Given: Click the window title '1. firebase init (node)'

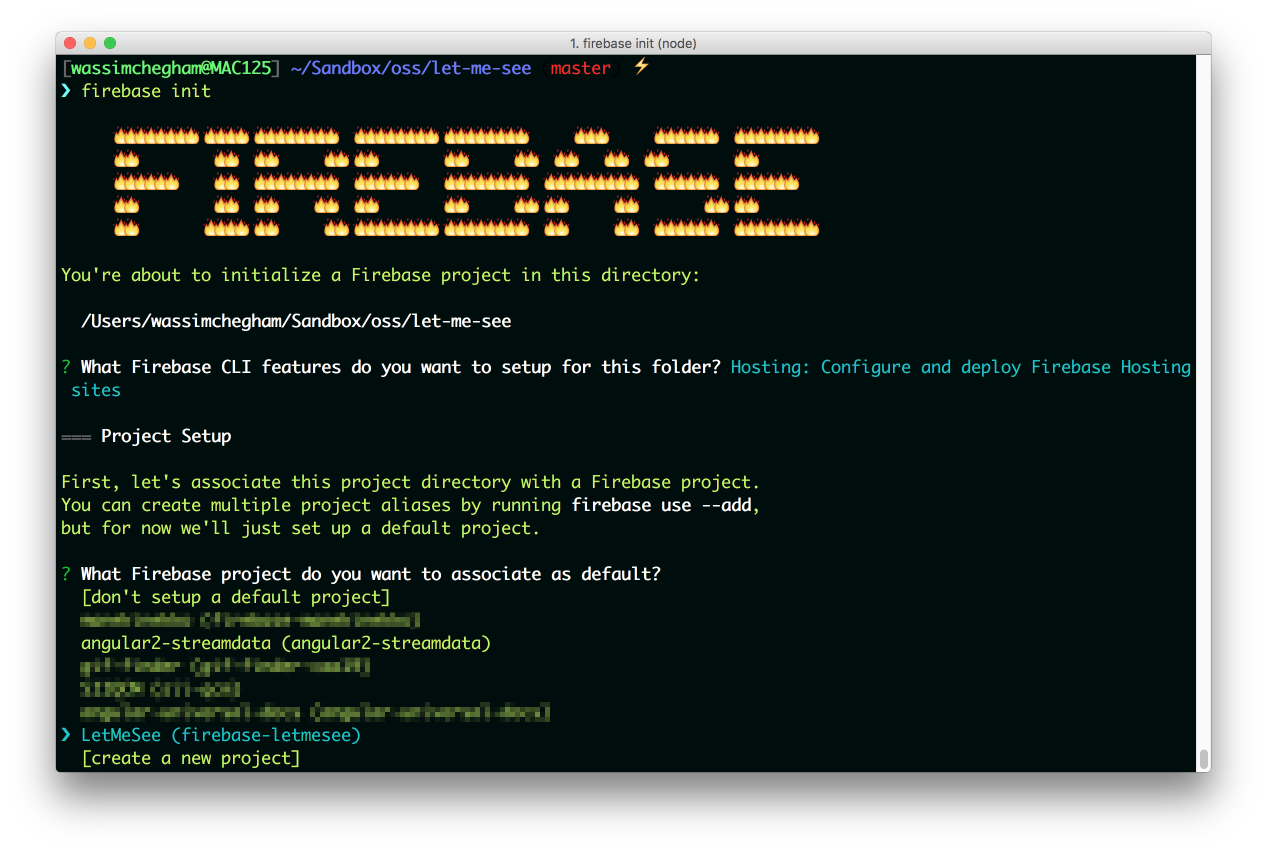Looking at the screenshot, I should point(633,43).
